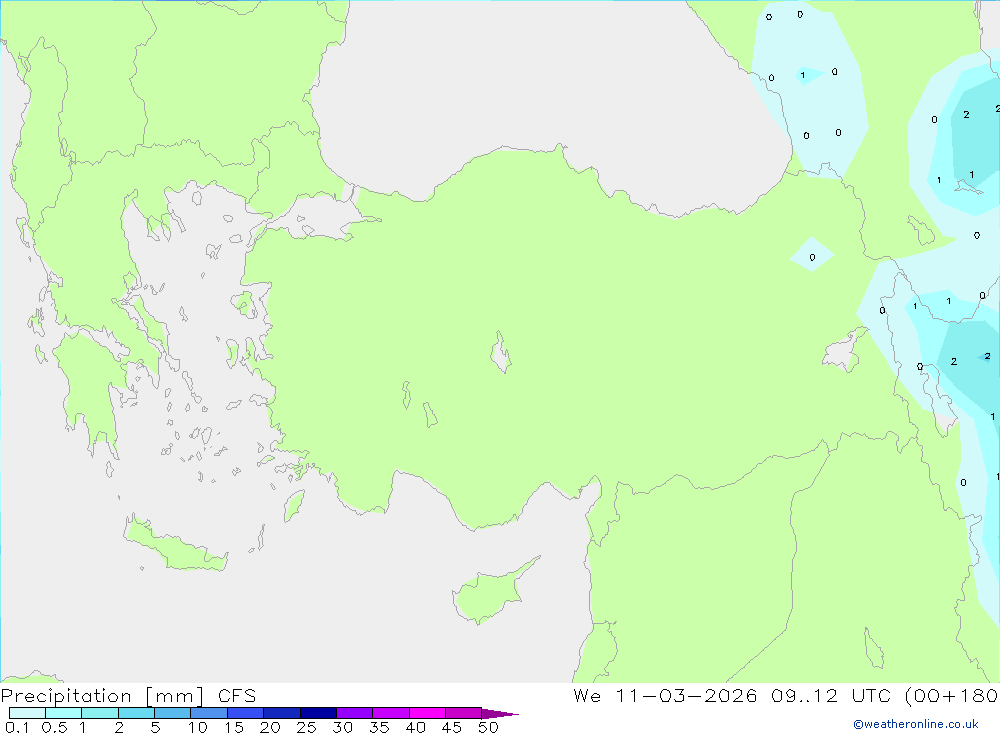Click the 30–35 mm purple legend swatch
Screen dimensions: 1000x733
point(355,713)
